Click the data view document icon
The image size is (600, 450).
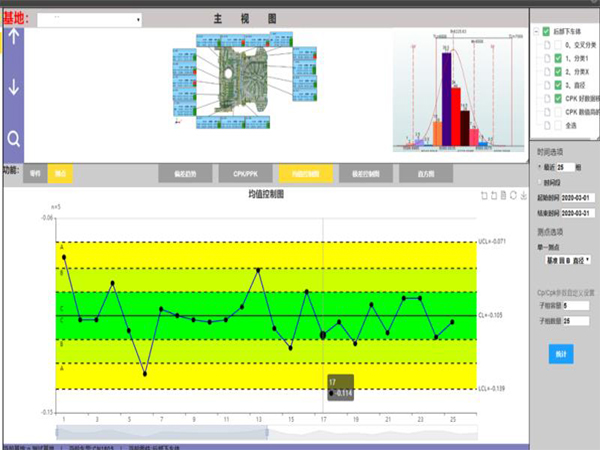(502, 195)
